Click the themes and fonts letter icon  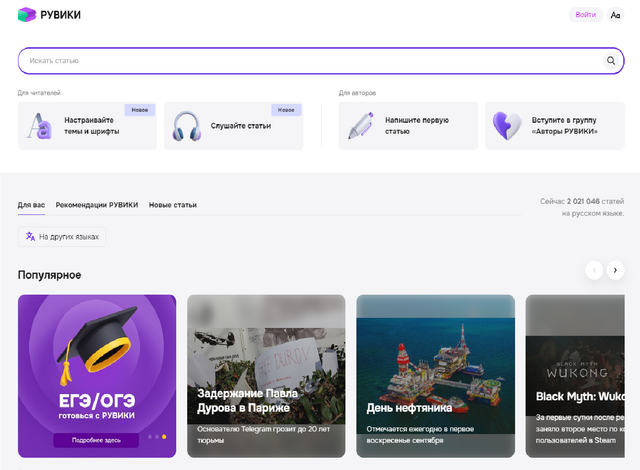39,127
